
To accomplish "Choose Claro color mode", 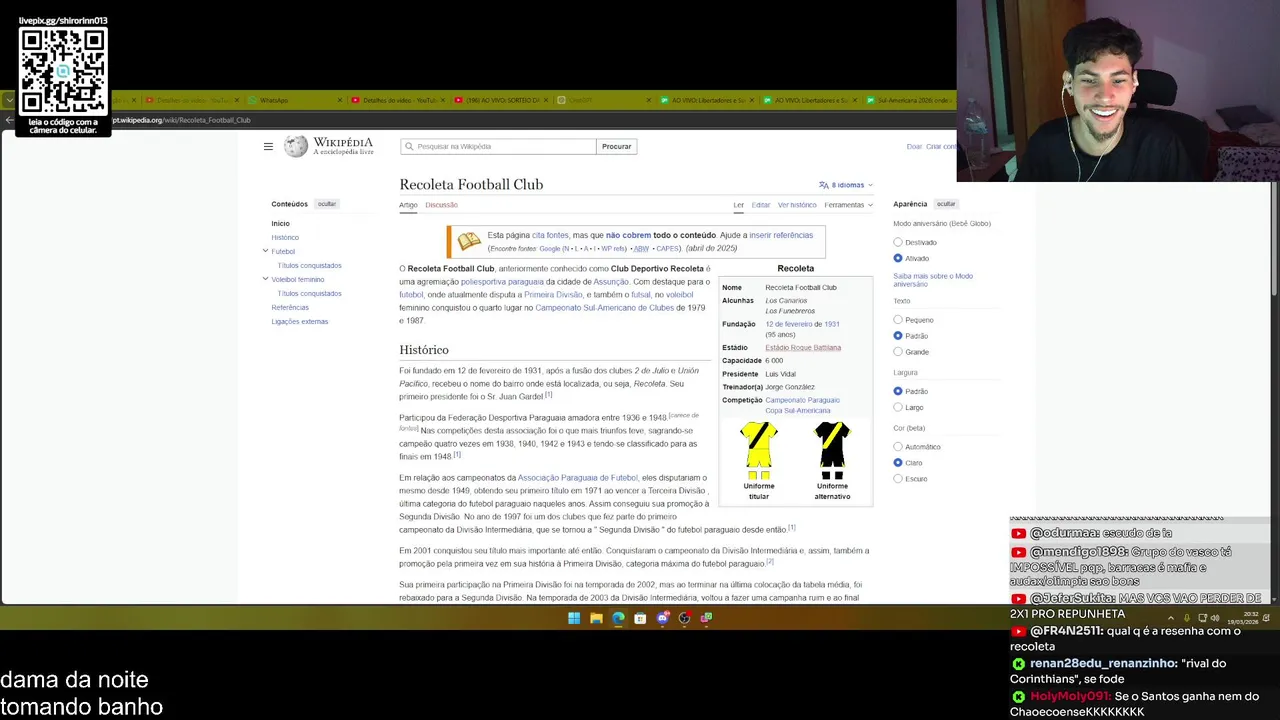I will [897, 463].
